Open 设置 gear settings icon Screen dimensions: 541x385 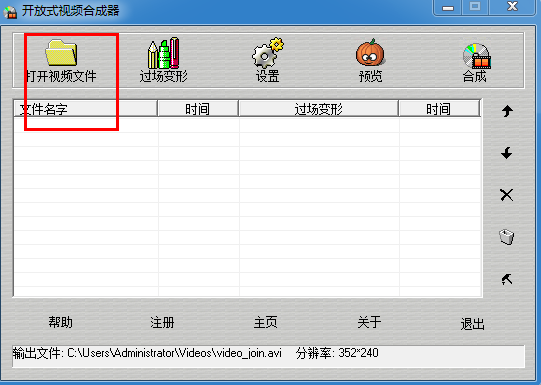click(267, 53)
